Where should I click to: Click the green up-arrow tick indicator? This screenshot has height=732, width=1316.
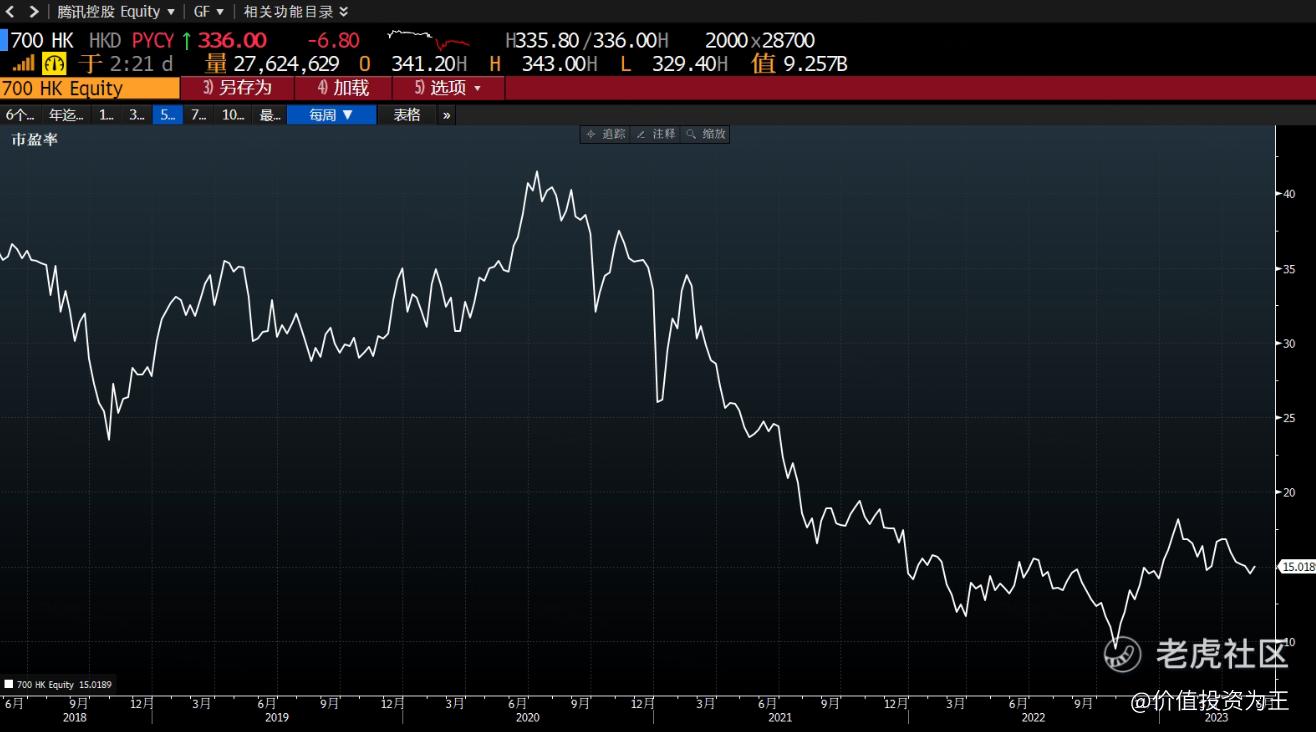pos(186,41)
